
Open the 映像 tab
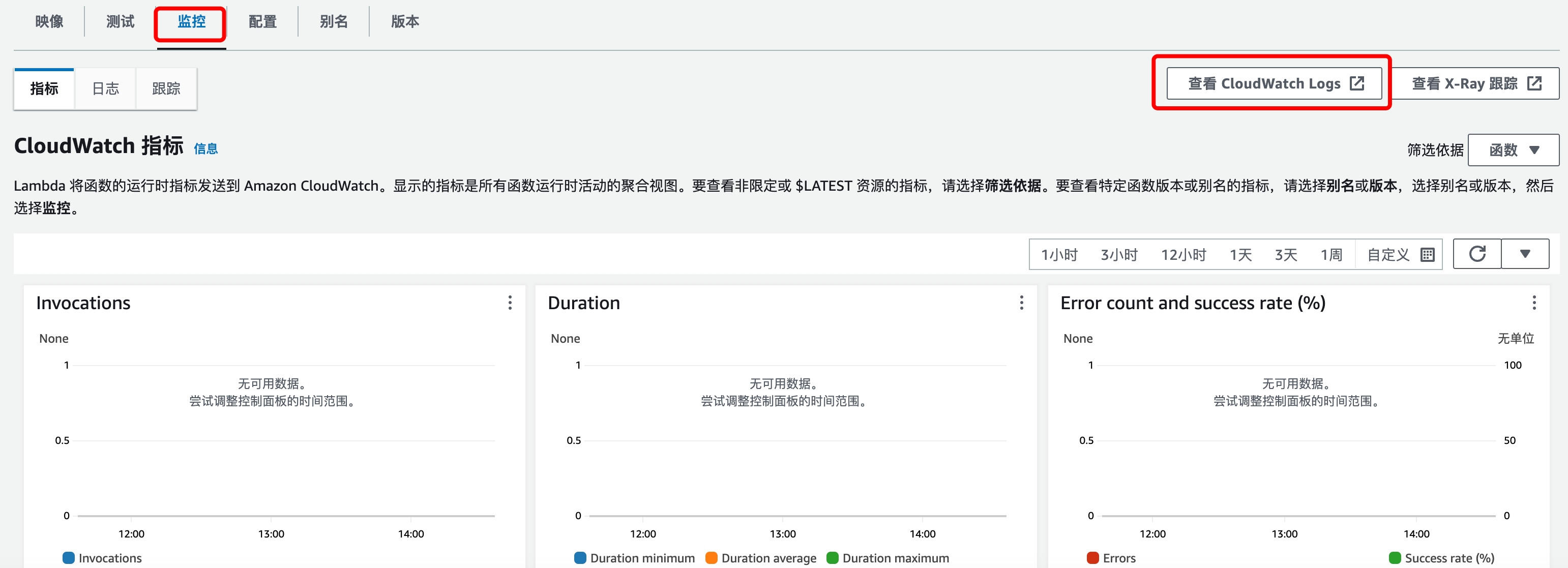(x=49, y=22)
